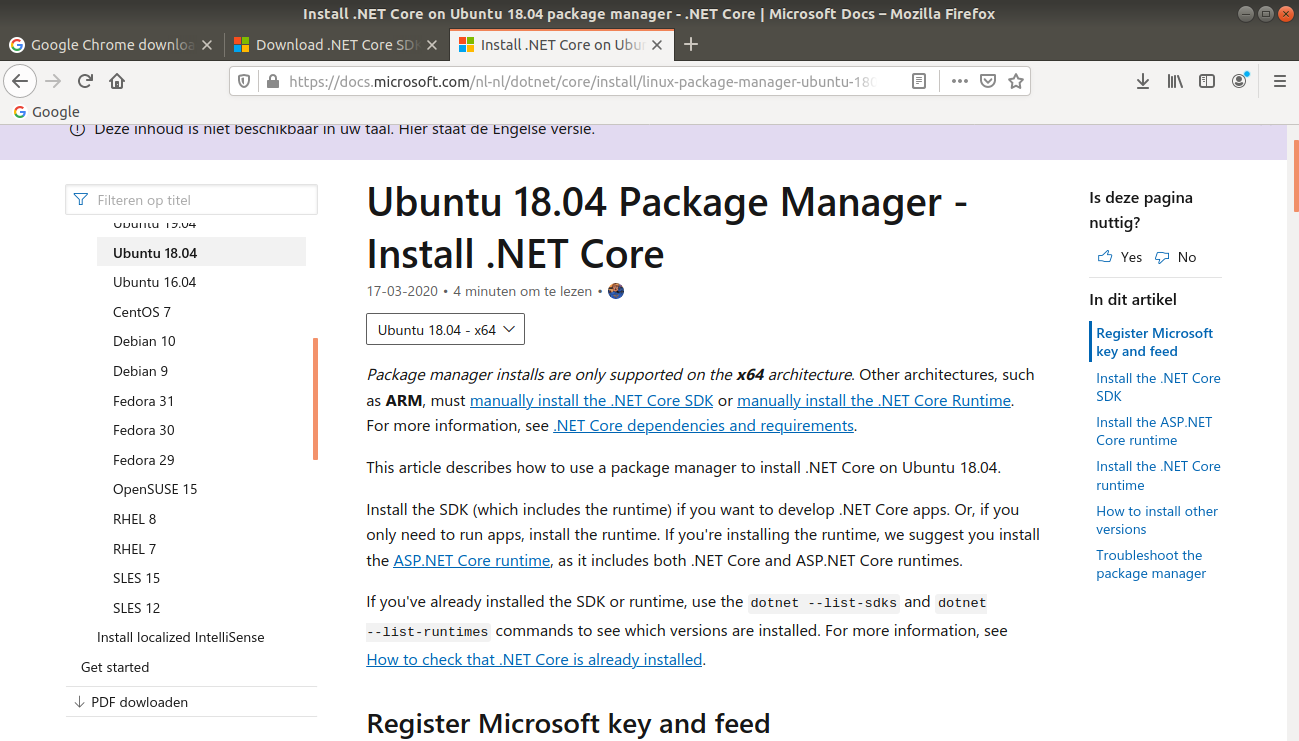Image resolution: width=1299 pixels, height=741 pixels.
Task: Open Get started in sidebar
Action: coord(115,667)
